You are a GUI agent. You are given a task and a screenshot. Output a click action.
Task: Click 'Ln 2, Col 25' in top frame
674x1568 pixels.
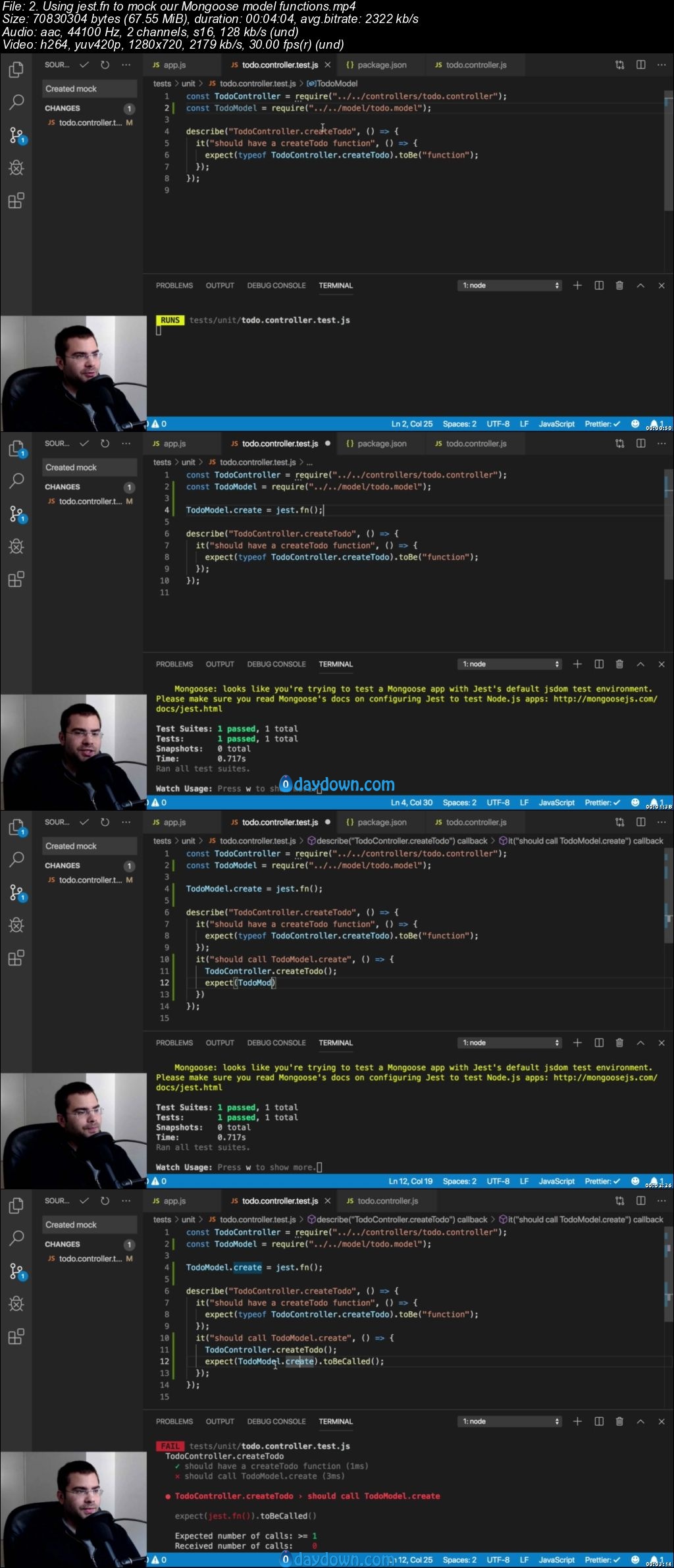[412, 424]
